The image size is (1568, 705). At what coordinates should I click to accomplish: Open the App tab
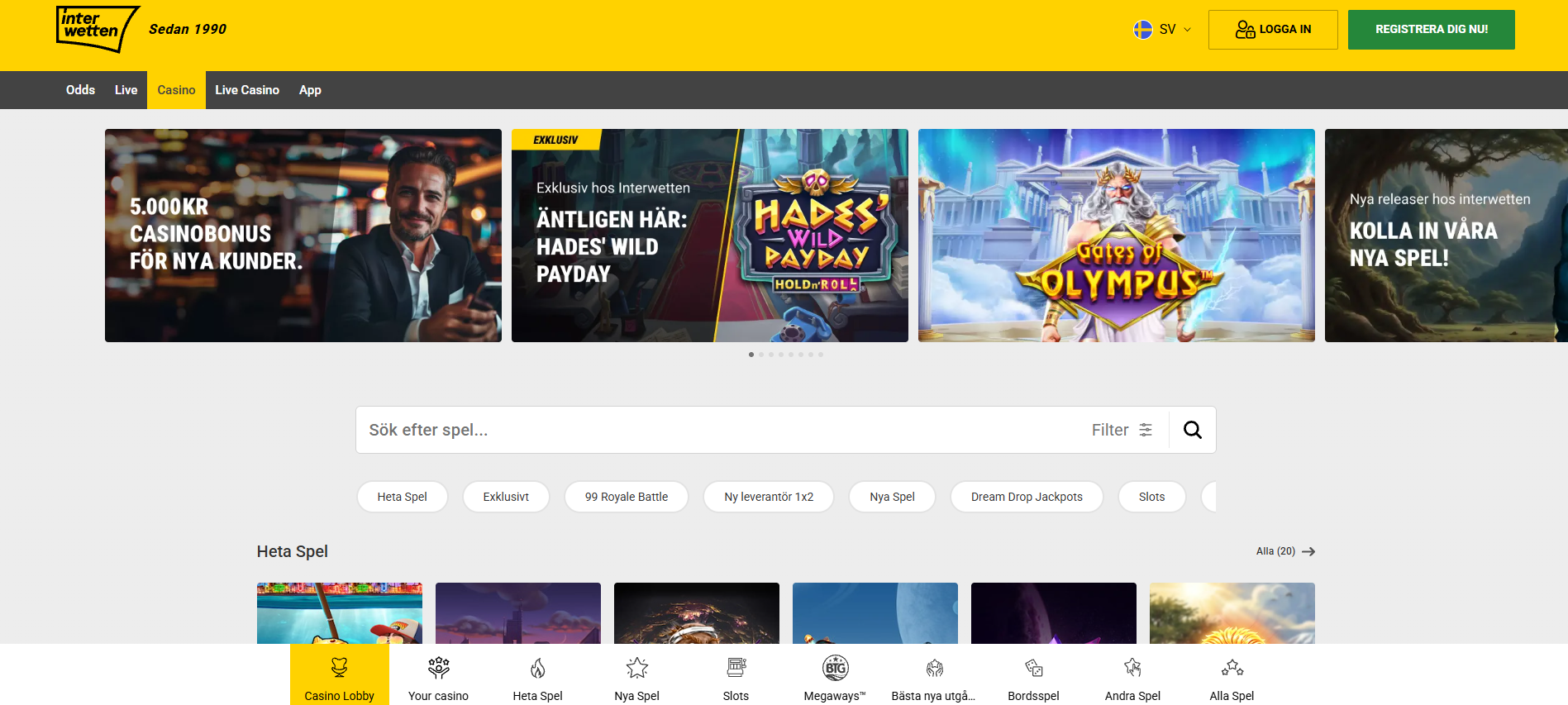coord(310,90)
